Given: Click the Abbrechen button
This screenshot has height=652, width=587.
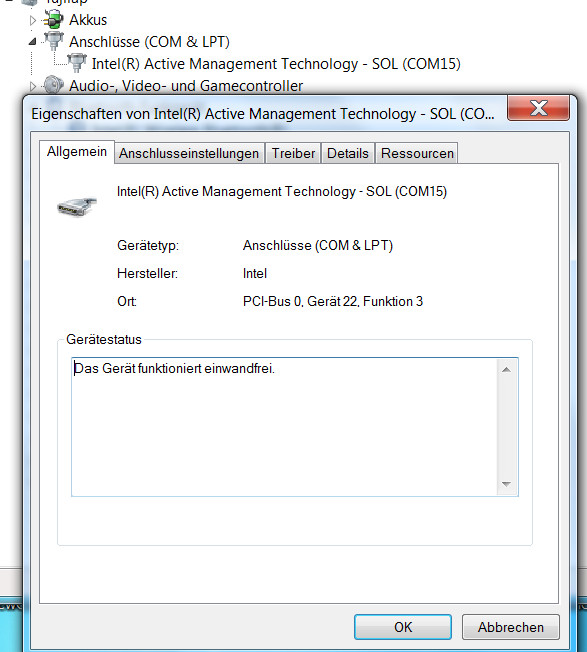Looking at the screenshot, I should [511, 627].
